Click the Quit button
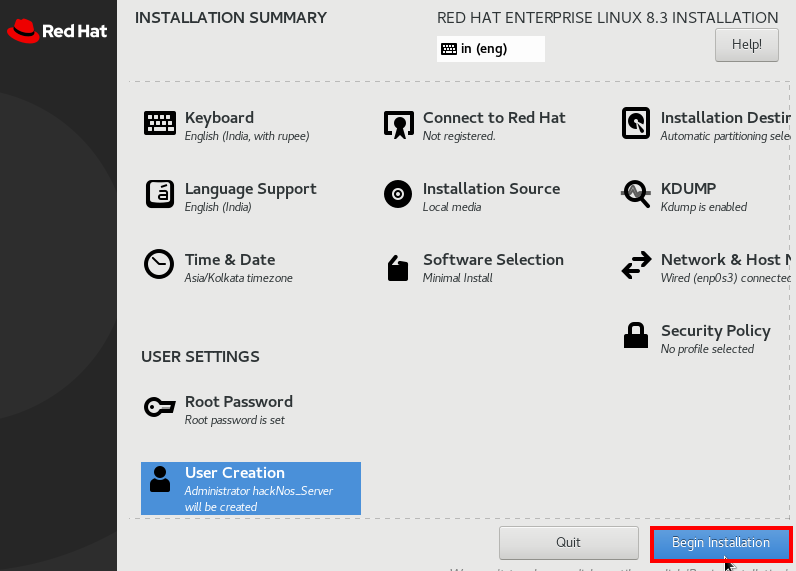Viewport: 796px width, 571px height. point(569,543)
